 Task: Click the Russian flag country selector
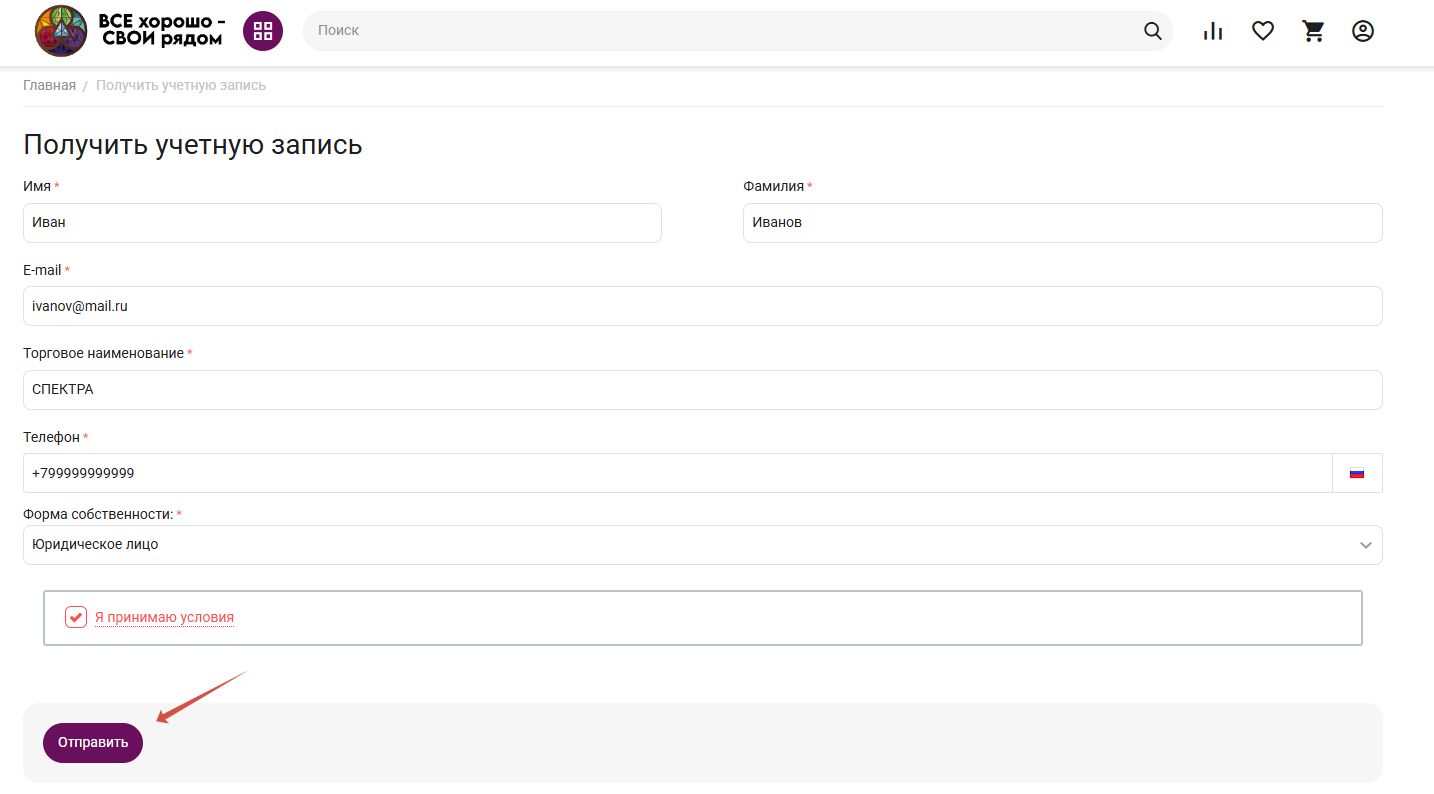coord(1357,473)
